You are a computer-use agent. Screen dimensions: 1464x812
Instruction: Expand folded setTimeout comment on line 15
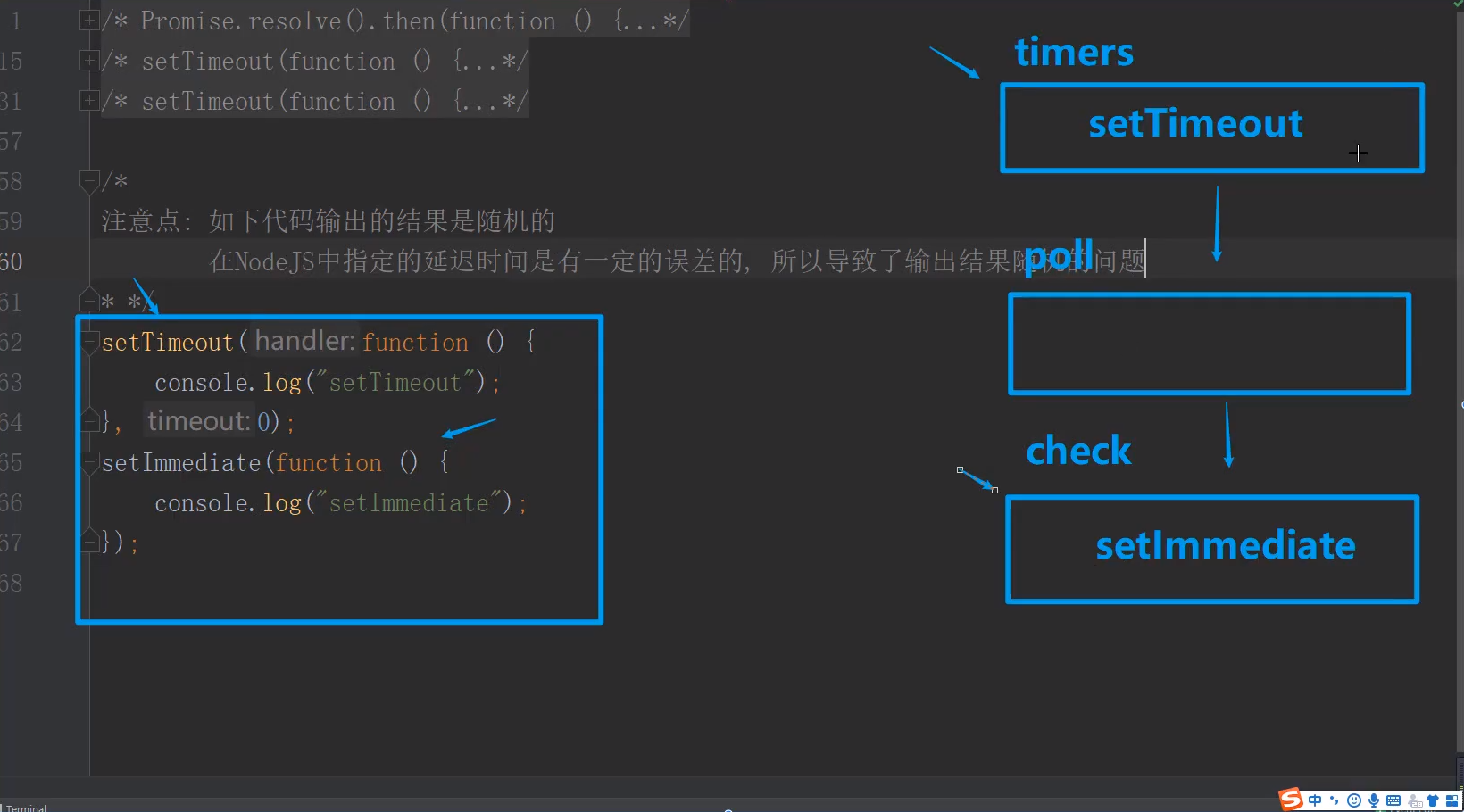[x=89, y=60]
